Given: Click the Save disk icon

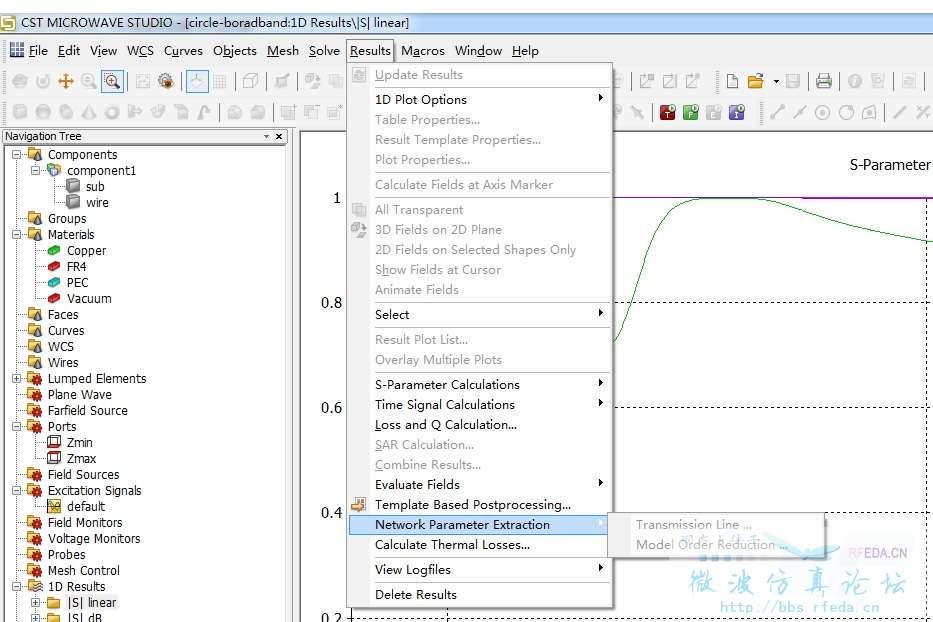Looking at the screenshot, I should pos(793,81).
